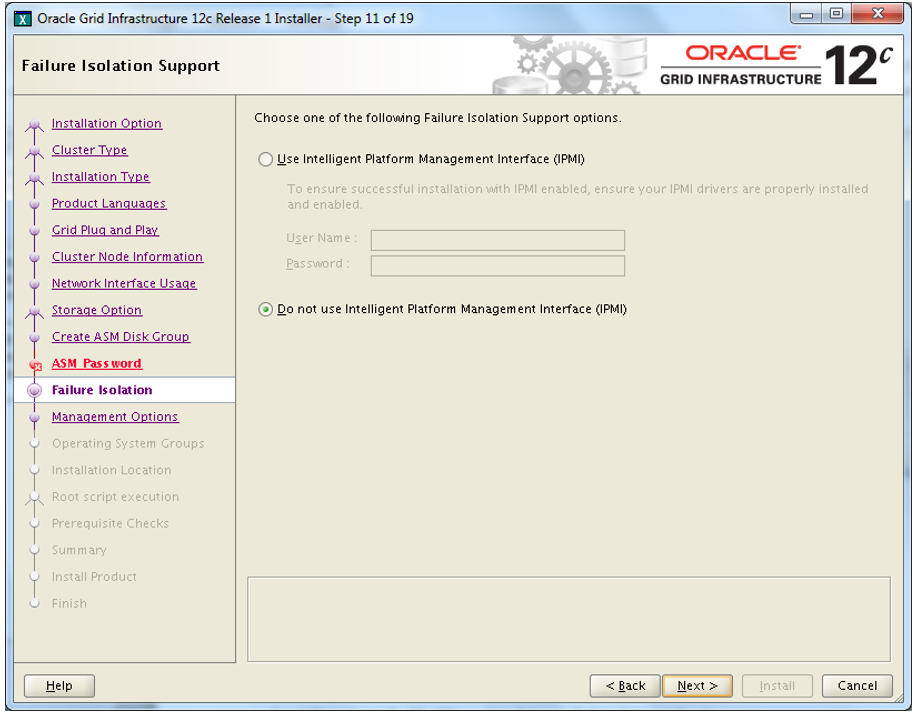Click the Management Options step bullet icon
915x713 pixels.
click(34, 417)
